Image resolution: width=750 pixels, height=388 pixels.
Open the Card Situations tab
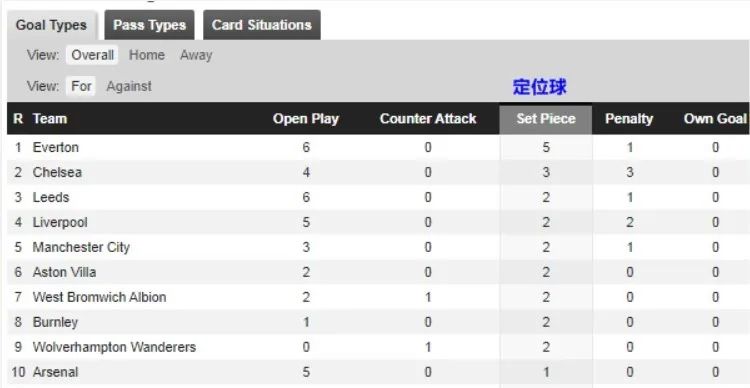pyautogui.click(x=262, y=25)
